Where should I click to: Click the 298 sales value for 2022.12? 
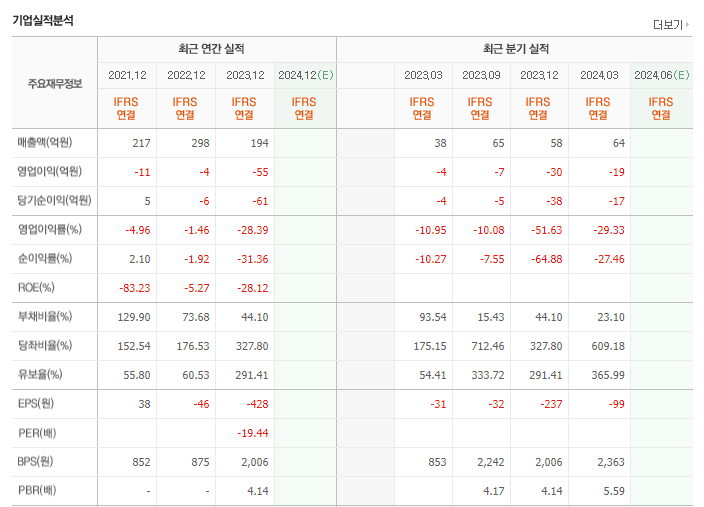(200, 143)
